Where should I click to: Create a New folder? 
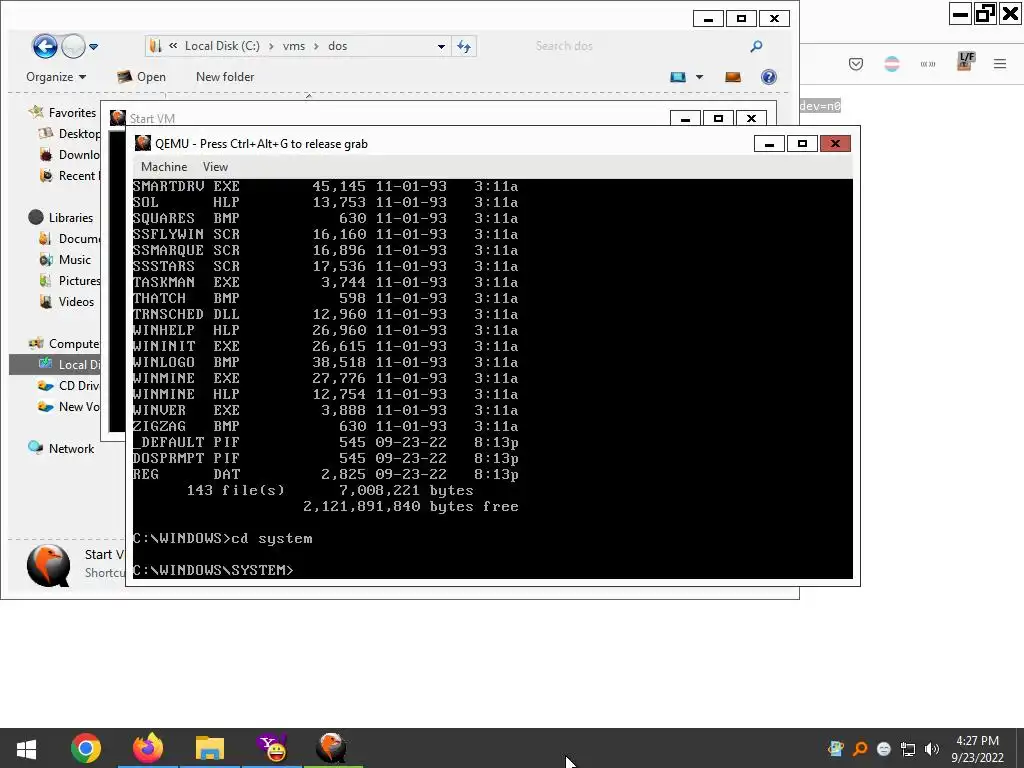(225, 76)
